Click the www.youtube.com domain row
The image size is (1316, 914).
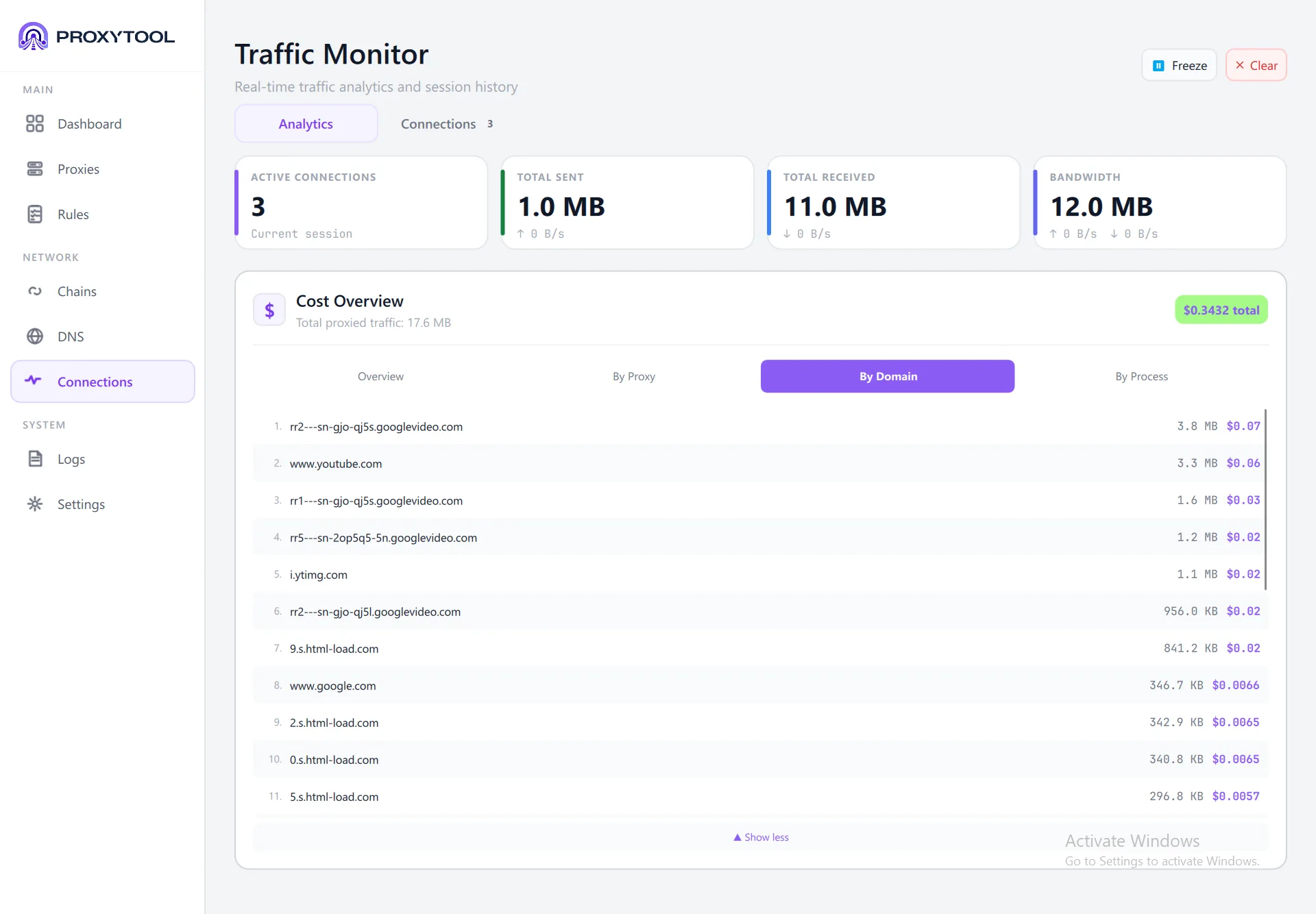(x=759, y=463)
